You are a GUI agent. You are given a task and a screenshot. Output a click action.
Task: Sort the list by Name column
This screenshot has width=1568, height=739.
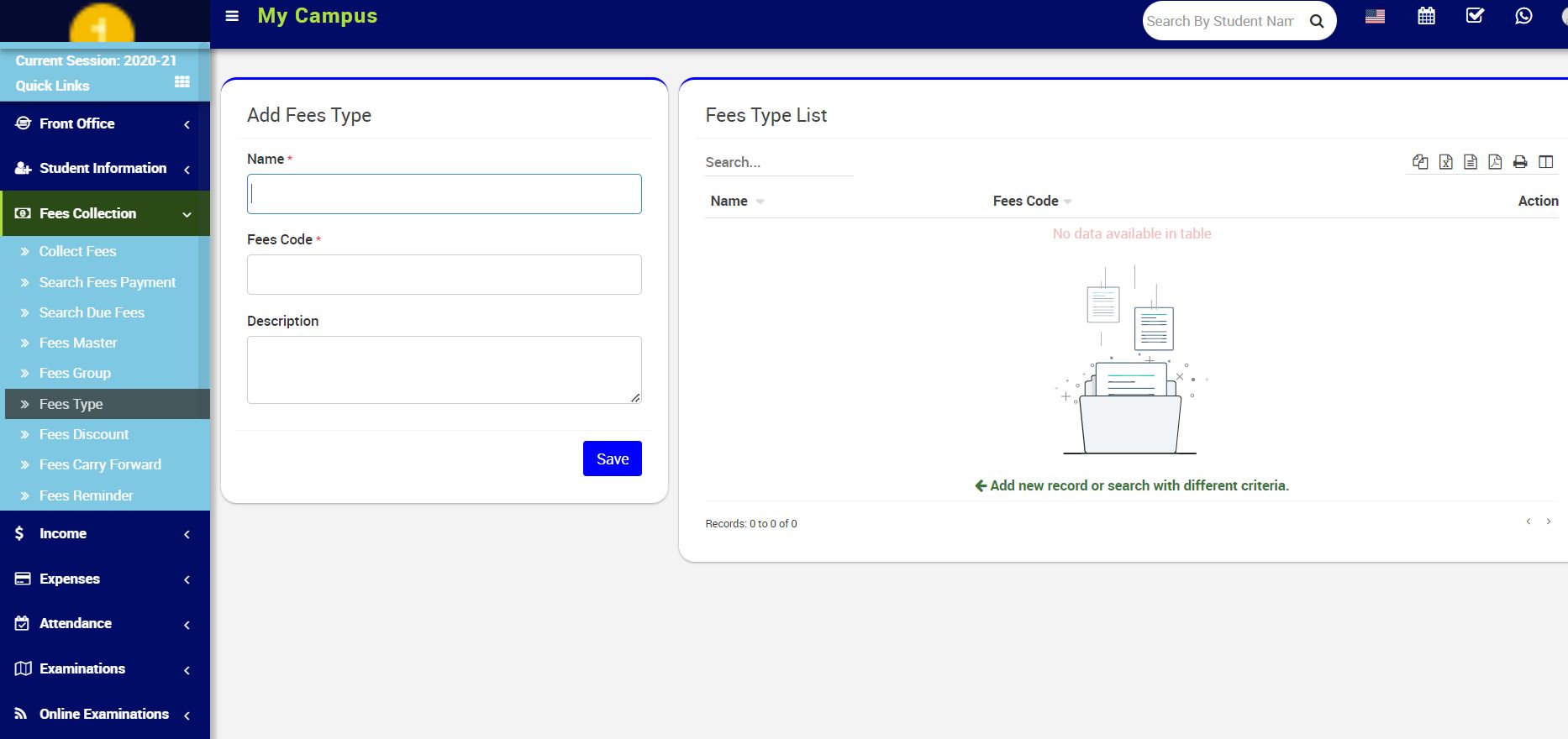click(737, 201)
